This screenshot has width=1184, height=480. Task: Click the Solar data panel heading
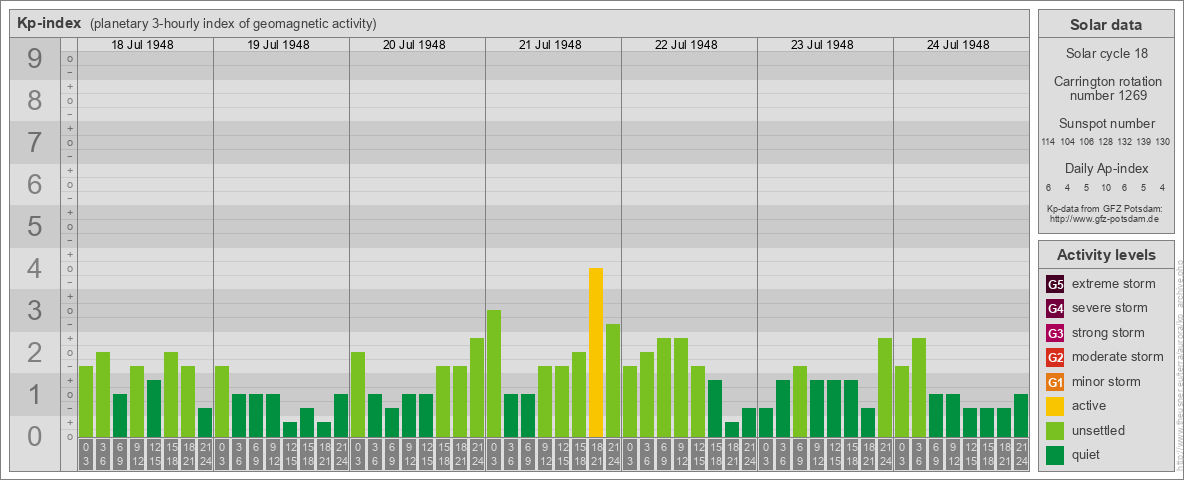click(1106, 25)
